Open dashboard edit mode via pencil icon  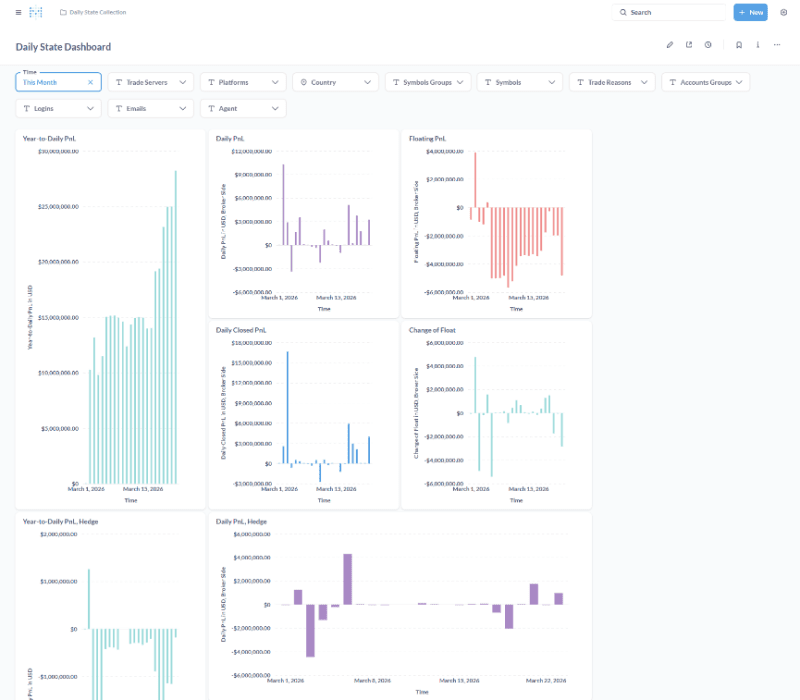[x=670, y=46]
